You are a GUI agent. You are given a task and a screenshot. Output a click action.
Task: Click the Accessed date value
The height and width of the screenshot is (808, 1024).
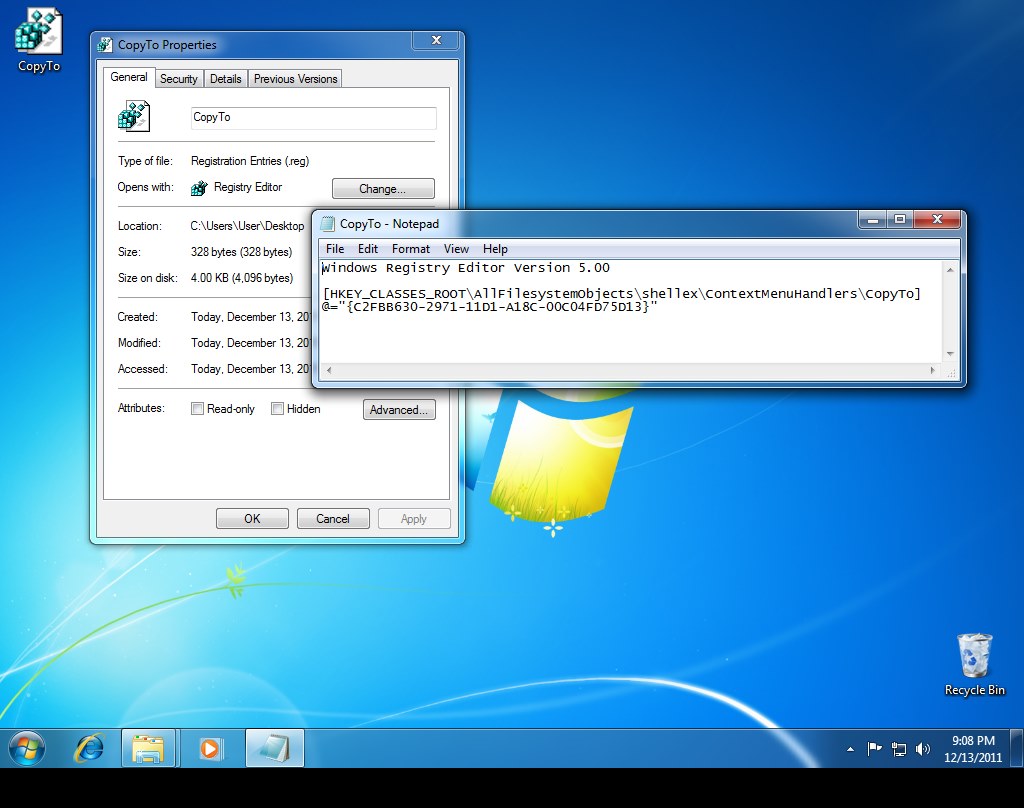tap(251, 369)
